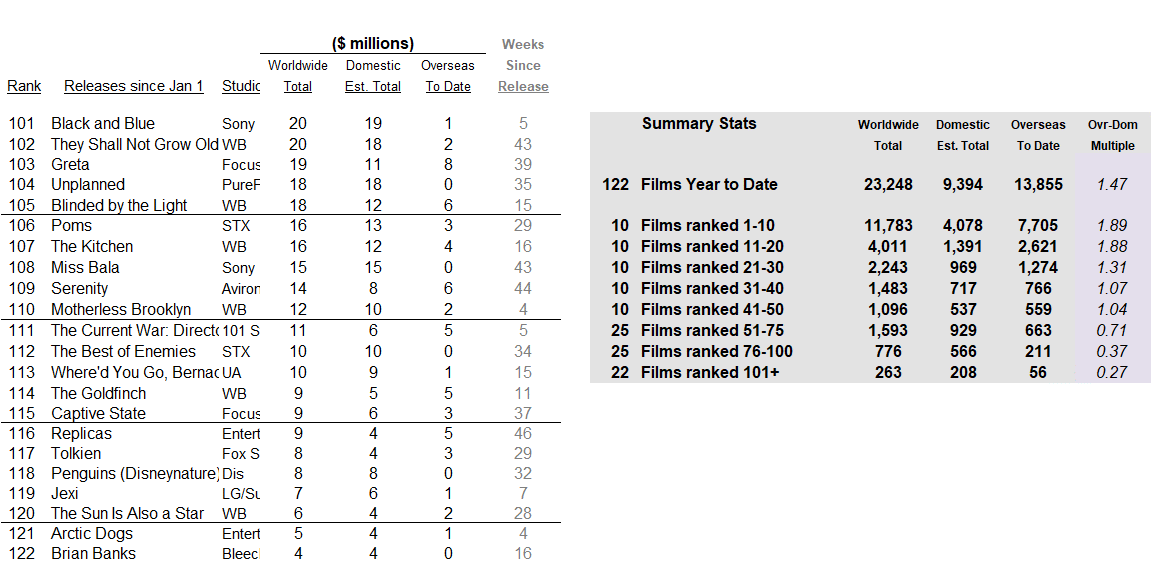
Task: Select the Motherless Brooklyn title cell
Action: (121, 309)
